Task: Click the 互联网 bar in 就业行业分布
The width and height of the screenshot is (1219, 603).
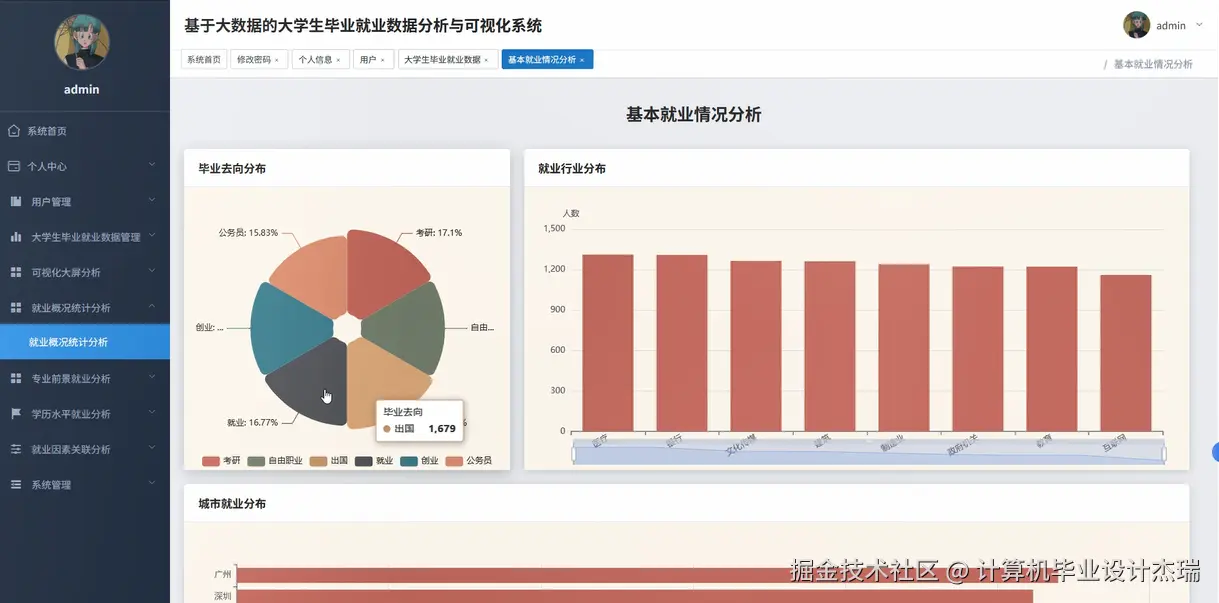Action: point(1126,353)
